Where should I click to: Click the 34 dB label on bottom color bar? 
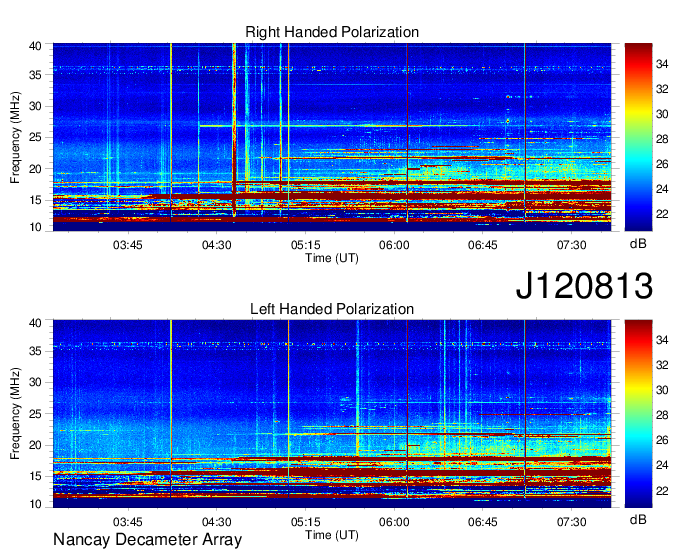(662, 340)
